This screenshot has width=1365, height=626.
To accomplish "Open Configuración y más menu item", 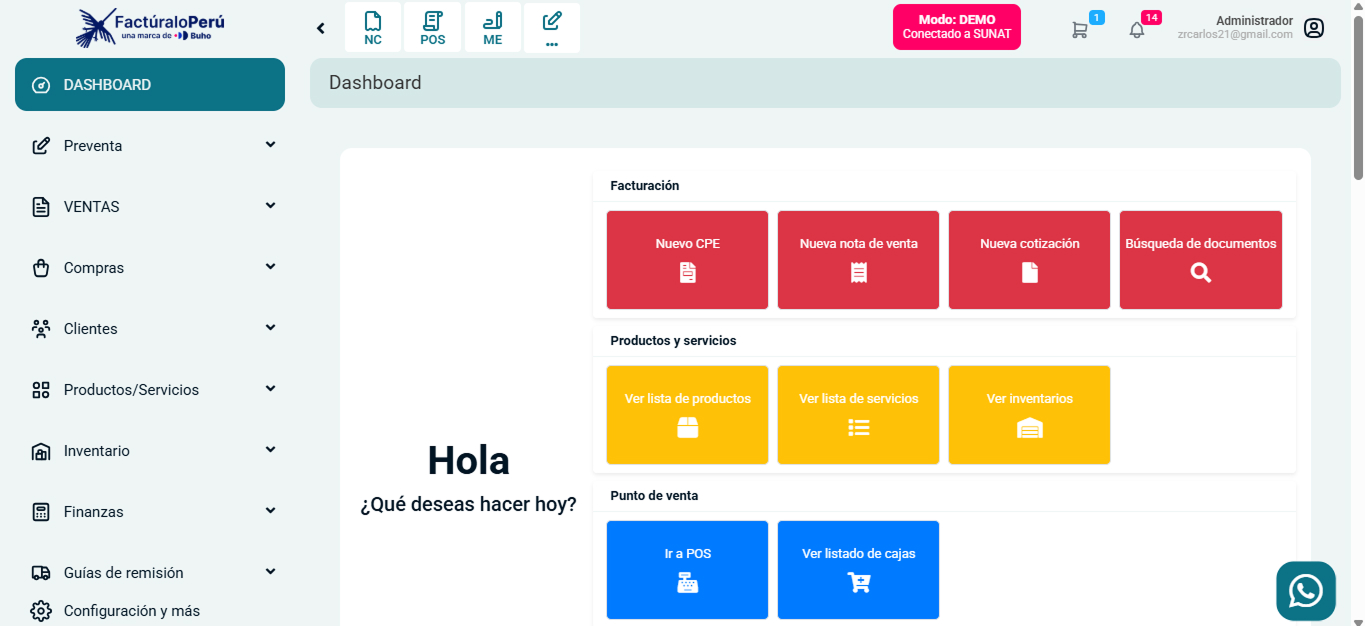I will coord(130,610).
